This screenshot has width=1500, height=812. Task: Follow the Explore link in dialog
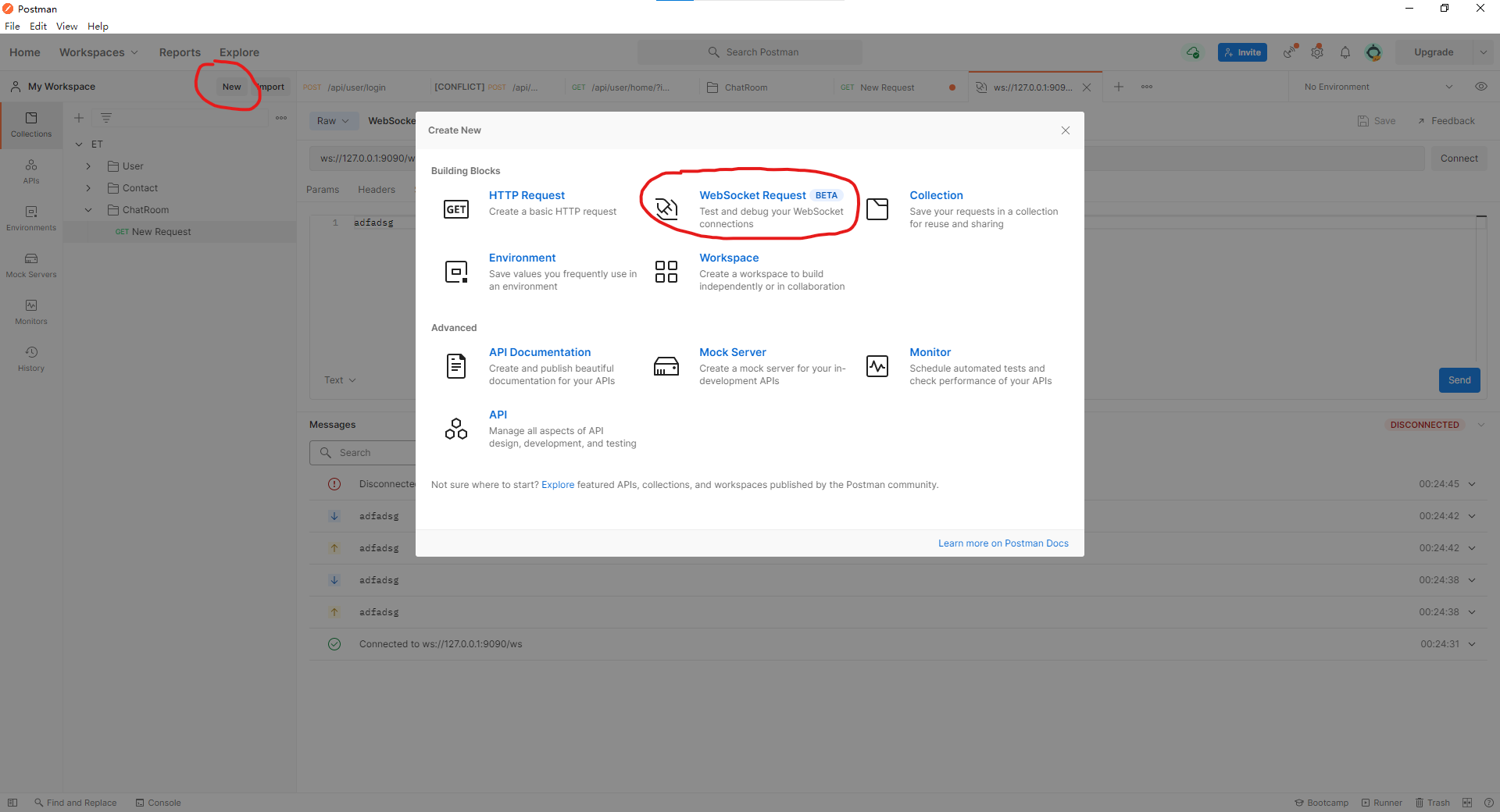pos(558,485)
